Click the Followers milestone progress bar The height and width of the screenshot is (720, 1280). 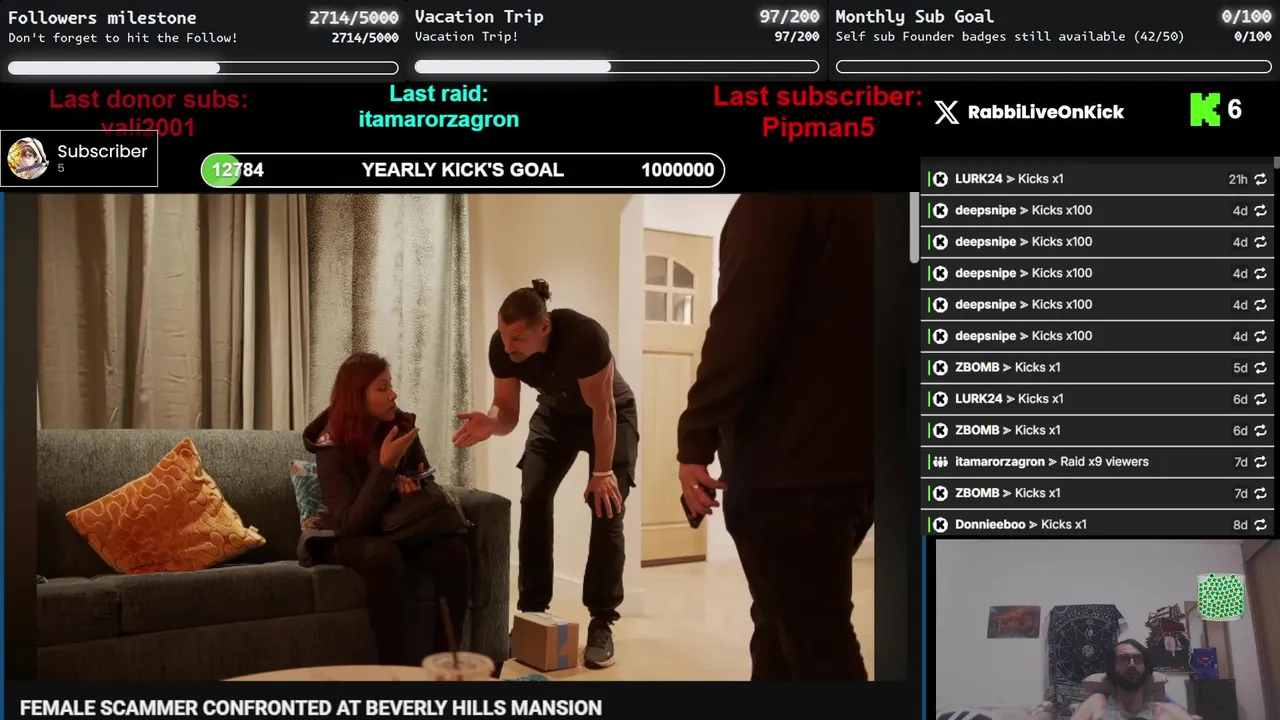point(203,68)
